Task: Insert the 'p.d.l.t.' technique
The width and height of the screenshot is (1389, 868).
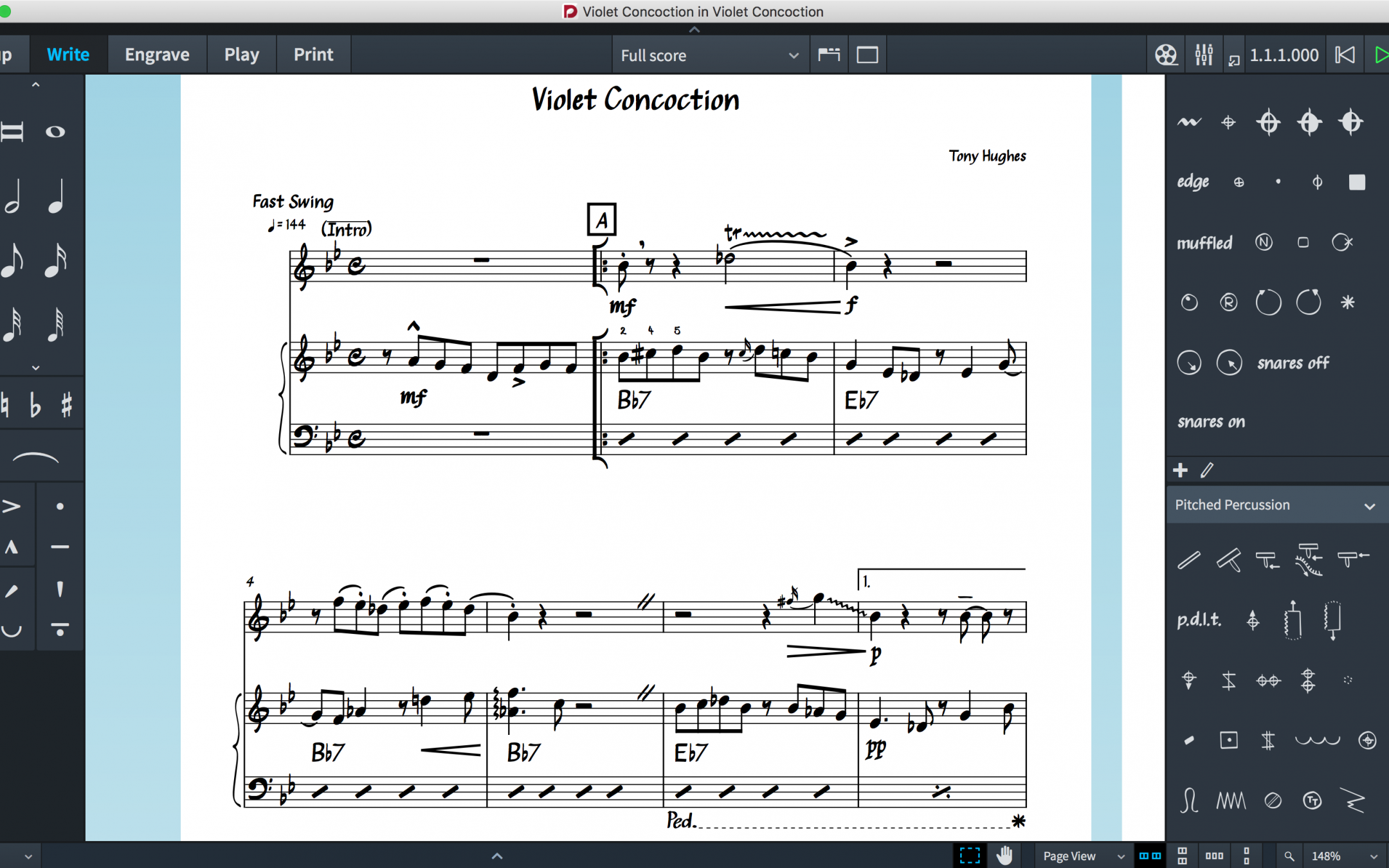Action: click(x=1199, y=620)
